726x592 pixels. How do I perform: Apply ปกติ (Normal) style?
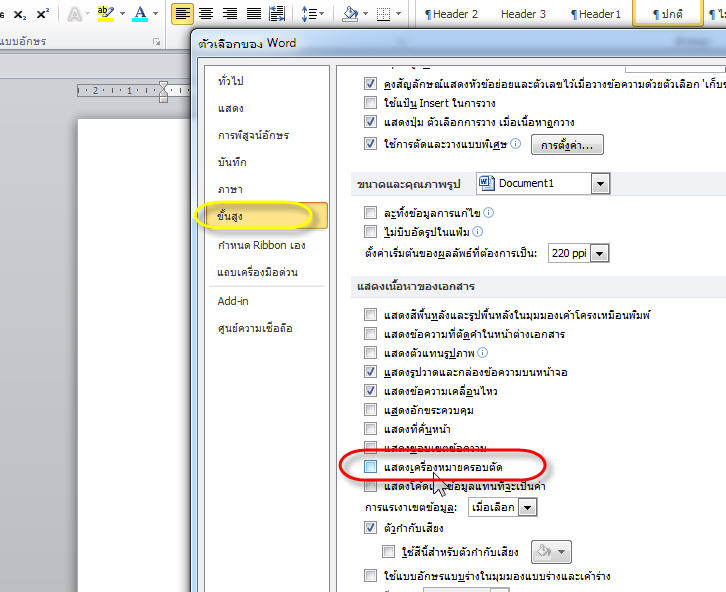[668, 14]
